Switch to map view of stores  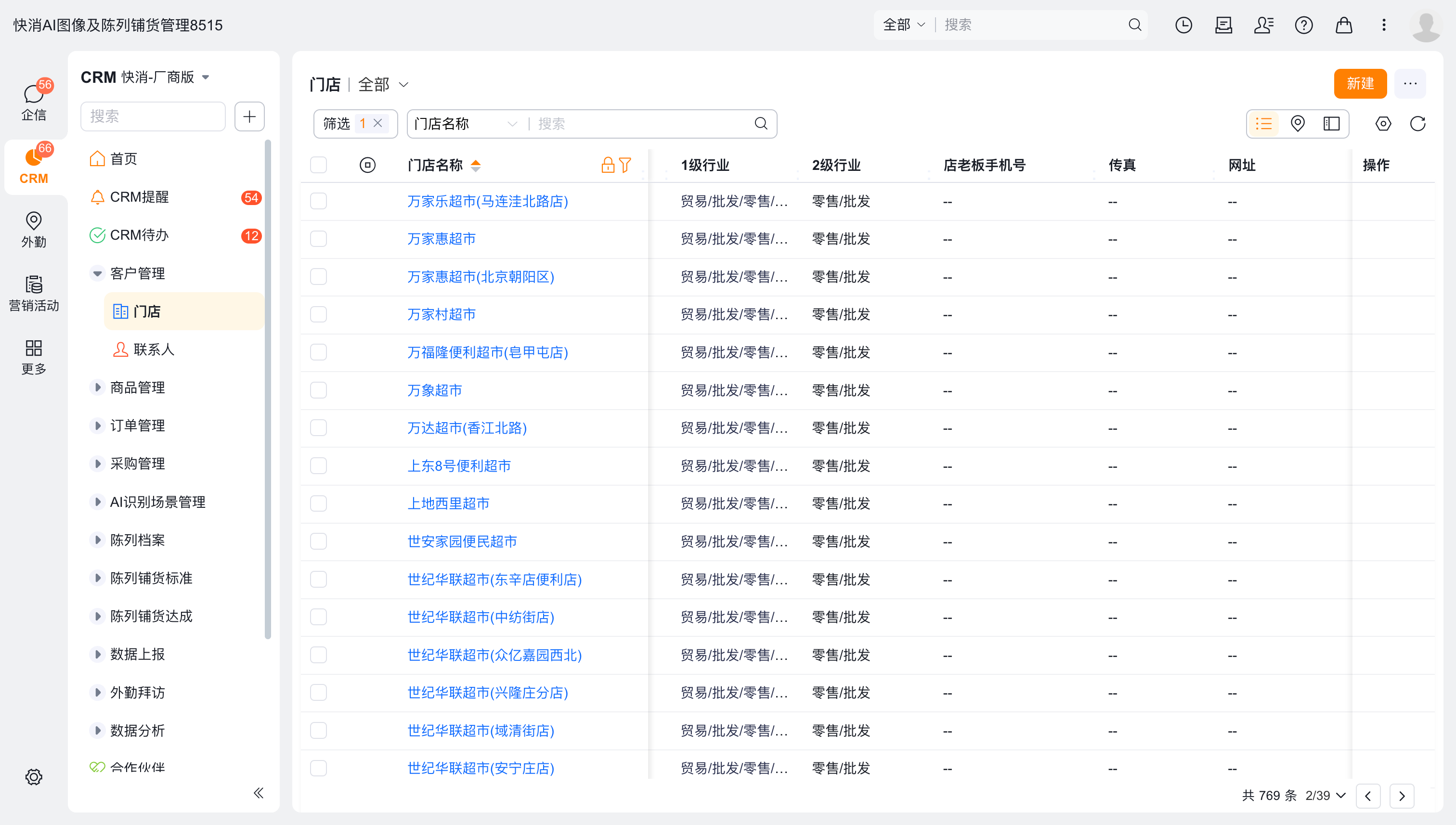1297,124
